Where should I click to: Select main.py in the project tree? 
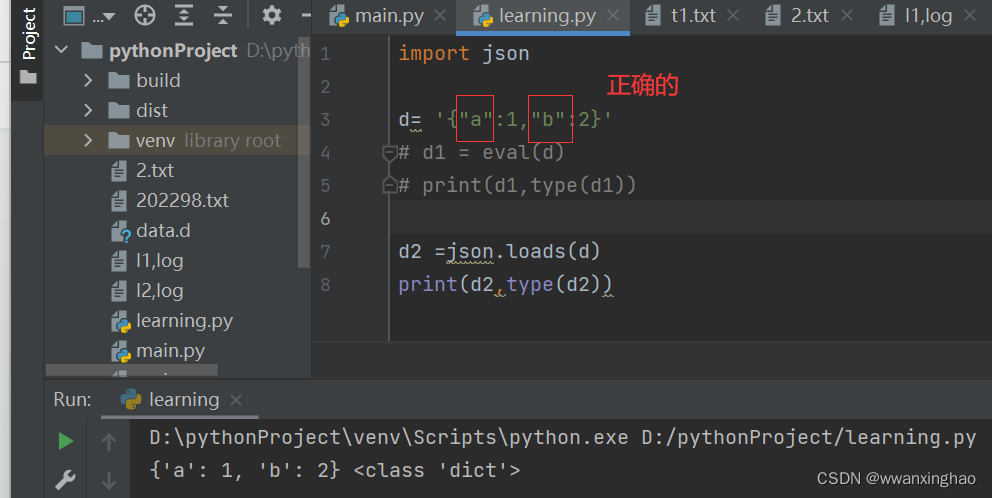[x=170, y=351]
